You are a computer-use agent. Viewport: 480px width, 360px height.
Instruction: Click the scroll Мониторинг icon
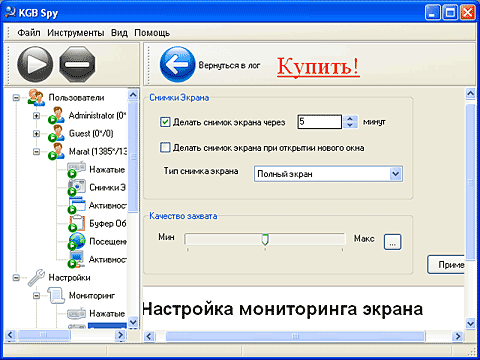pyautogui.click(x=56, y=295)
